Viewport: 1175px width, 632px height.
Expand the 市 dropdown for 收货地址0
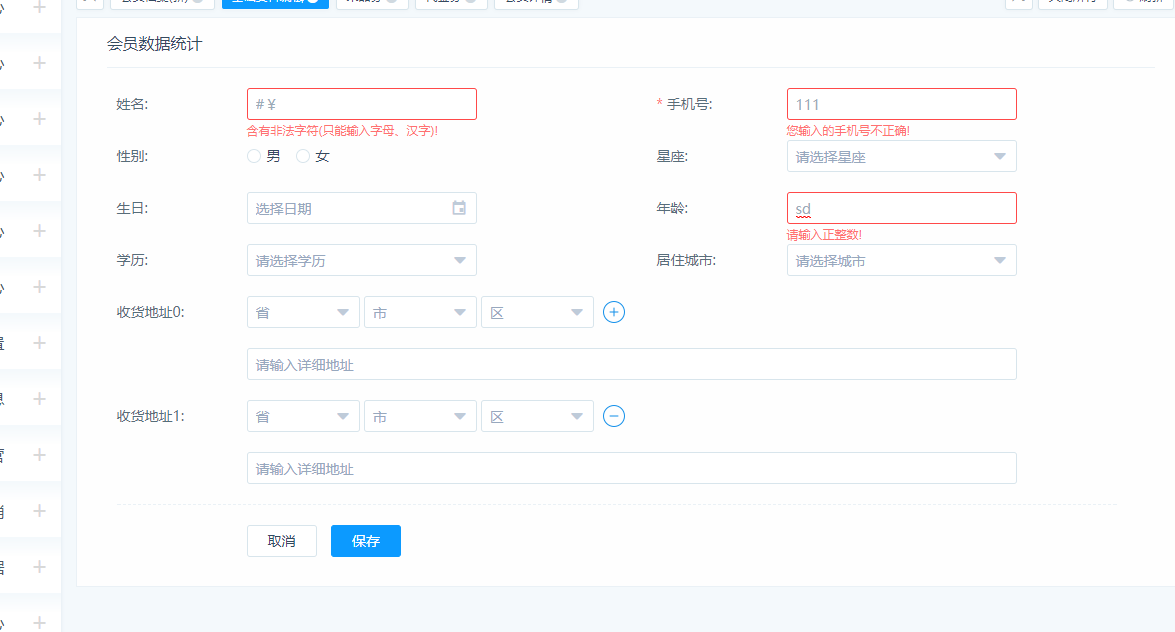[420, 312]
